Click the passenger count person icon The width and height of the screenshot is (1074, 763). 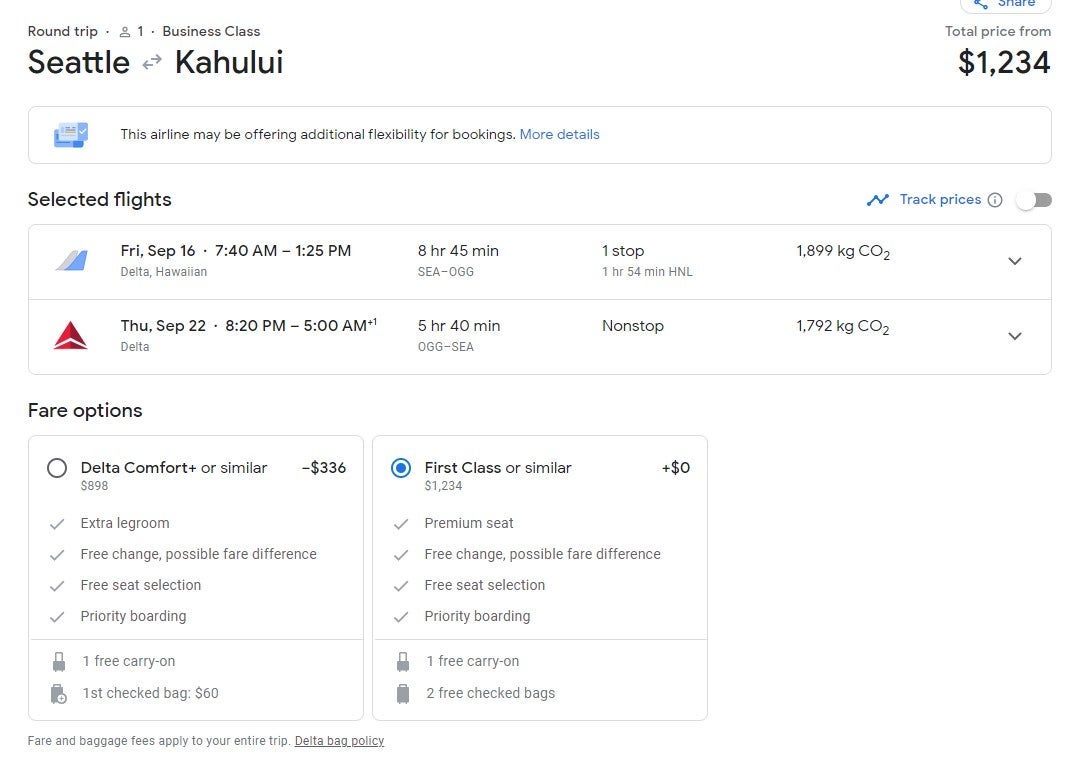[x=125, y=32]
